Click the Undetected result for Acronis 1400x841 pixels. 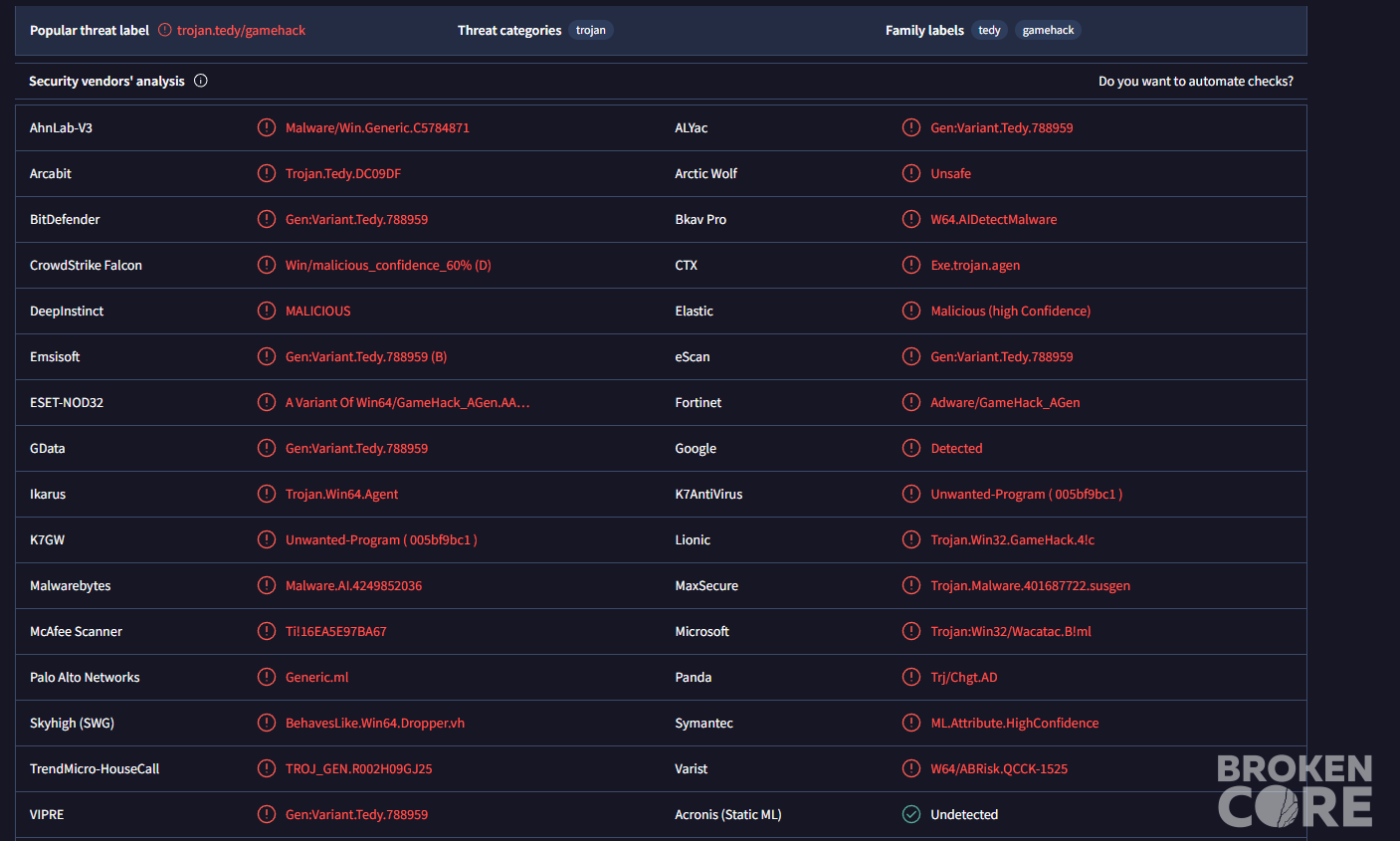[964, 814]
